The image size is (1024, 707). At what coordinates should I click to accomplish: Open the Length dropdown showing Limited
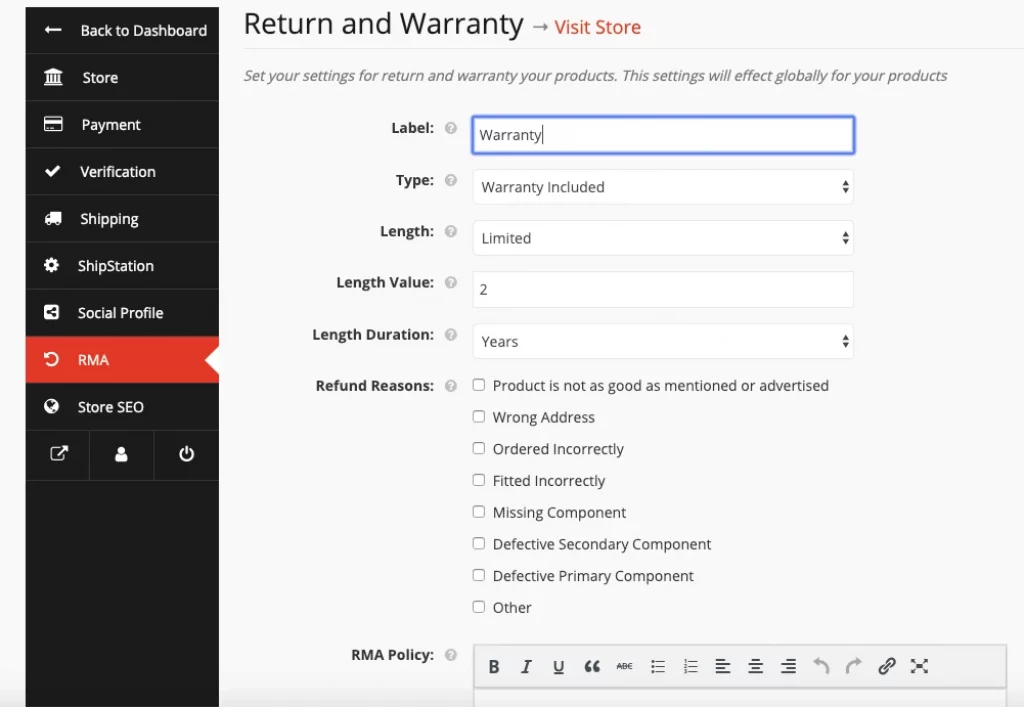[663, 238]
